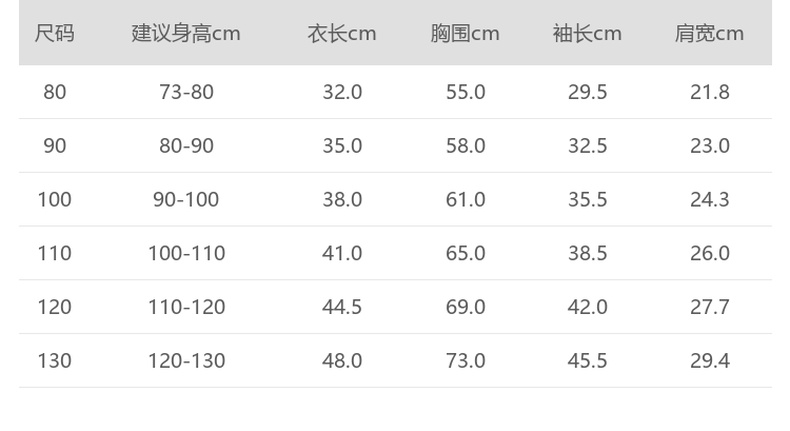Select the 衣长cm header cell

342,34
